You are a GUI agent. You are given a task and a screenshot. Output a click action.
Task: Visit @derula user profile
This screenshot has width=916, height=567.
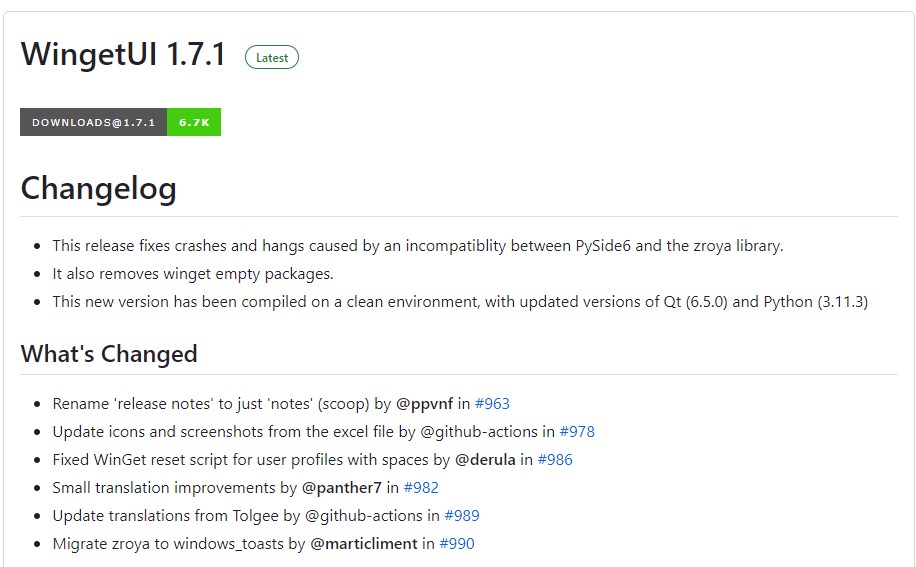[485, 460]
